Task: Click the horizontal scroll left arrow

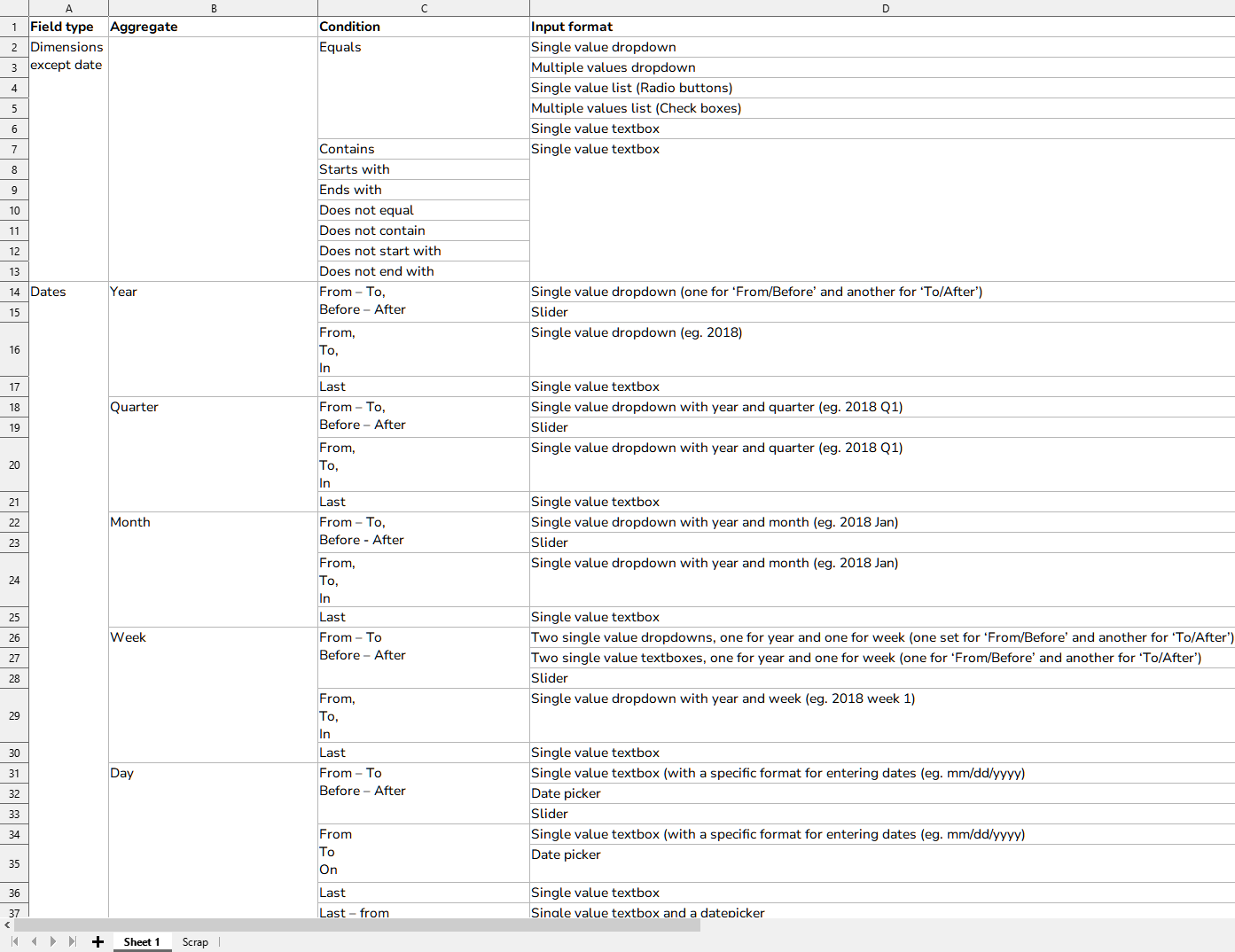Action: click(7, 925)
